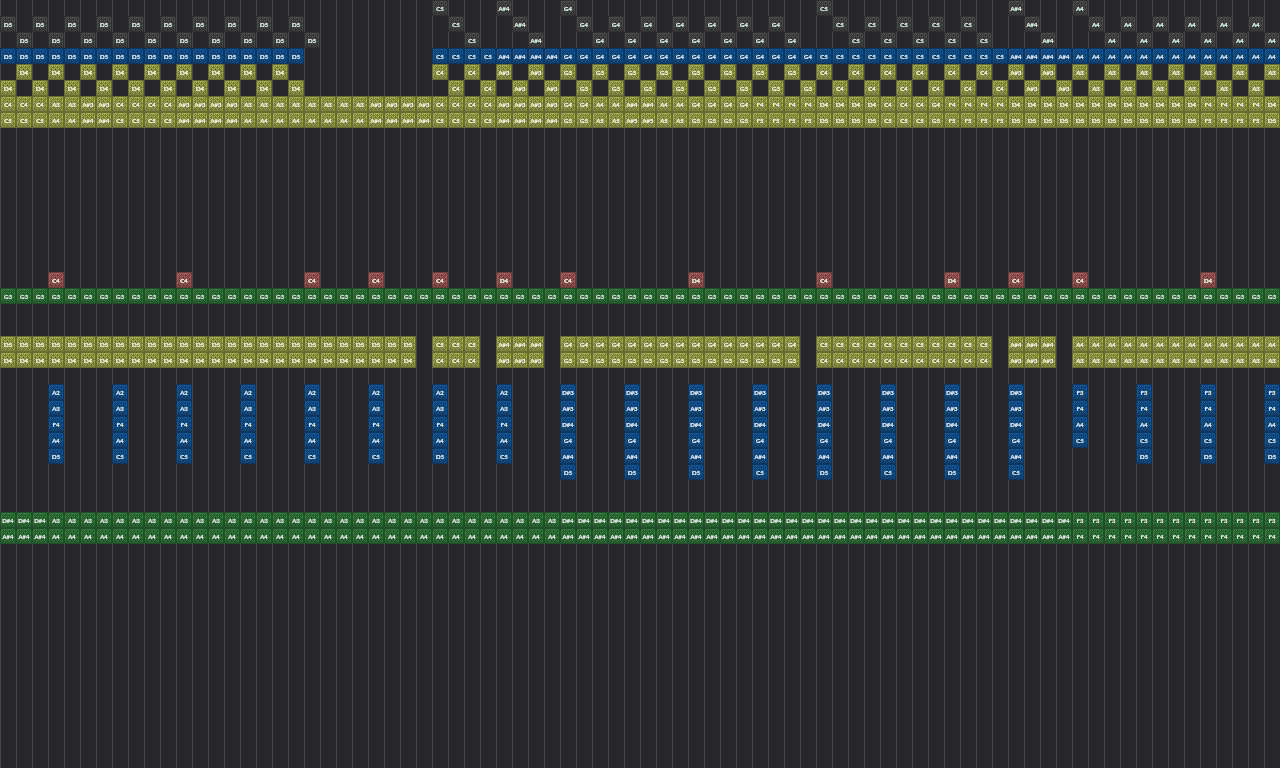Select the leftmost D#3 blue chord note

click(568, 392)
